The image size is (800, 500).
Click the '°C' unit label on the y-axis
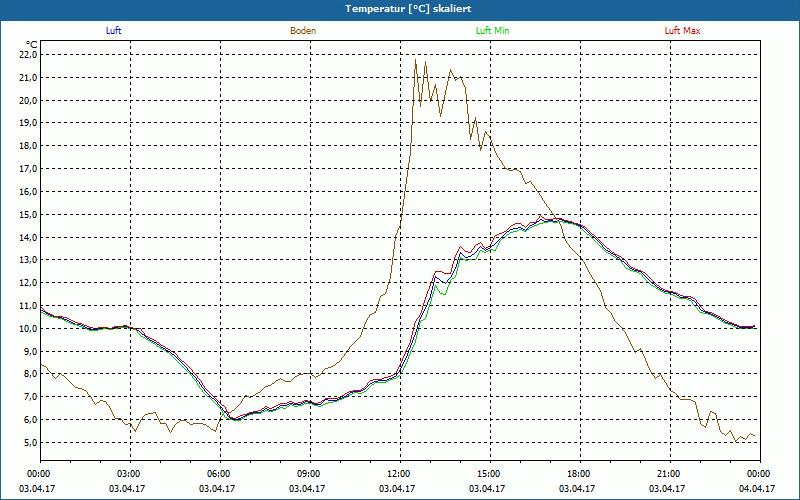click(x=32, y=45)
